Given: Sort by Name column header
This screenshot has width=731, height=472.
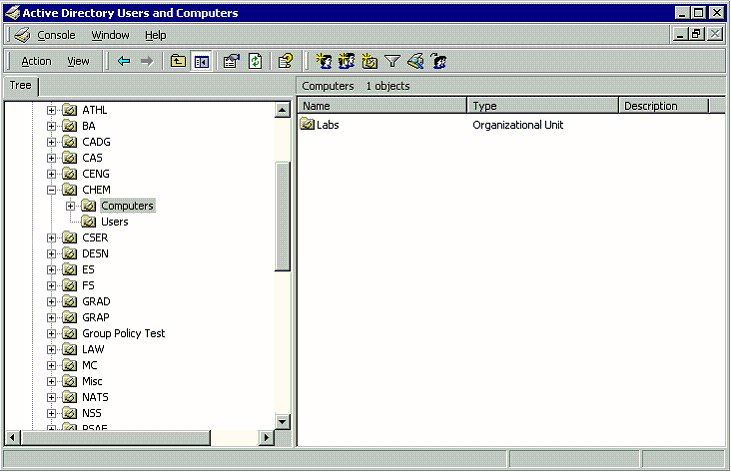Looking at the screenshot, I should [x=382, y=106].
